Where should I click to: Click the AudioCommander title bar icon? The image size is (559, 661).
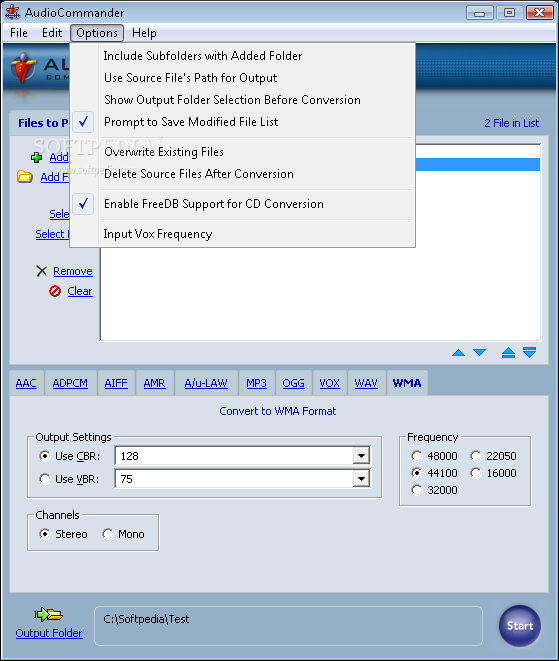point(13,12)
